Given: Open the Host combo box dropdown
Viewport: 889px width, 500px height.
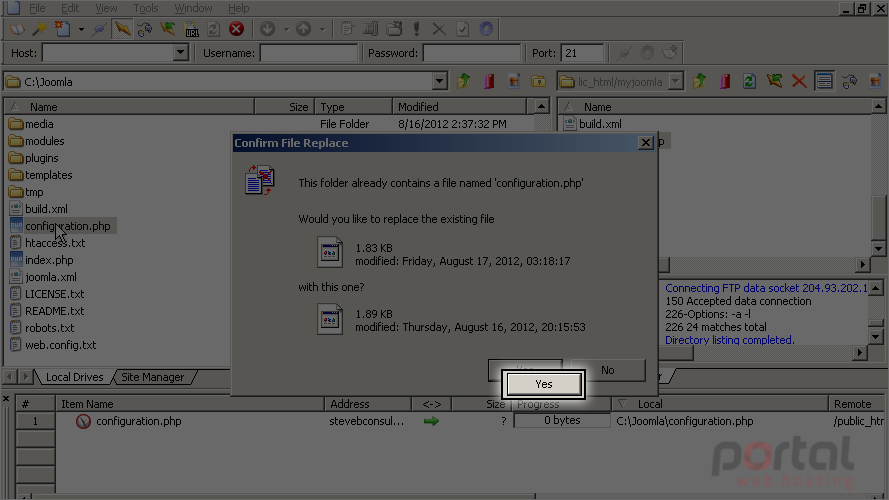Looking at the screenshot, I should [180, 53].
